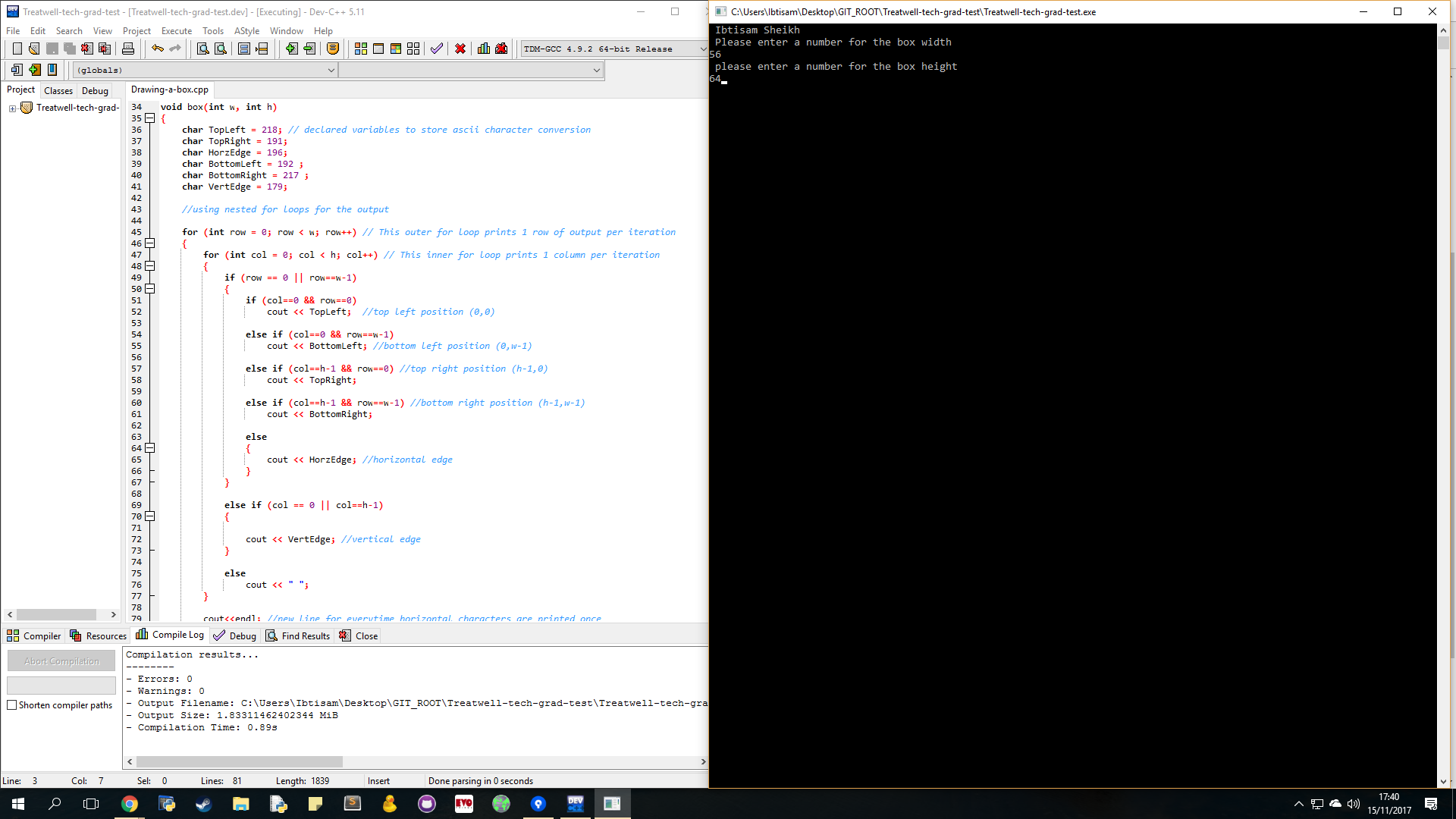
Task: Click the Profile analysis chart icon
Action: pos(484,49)
